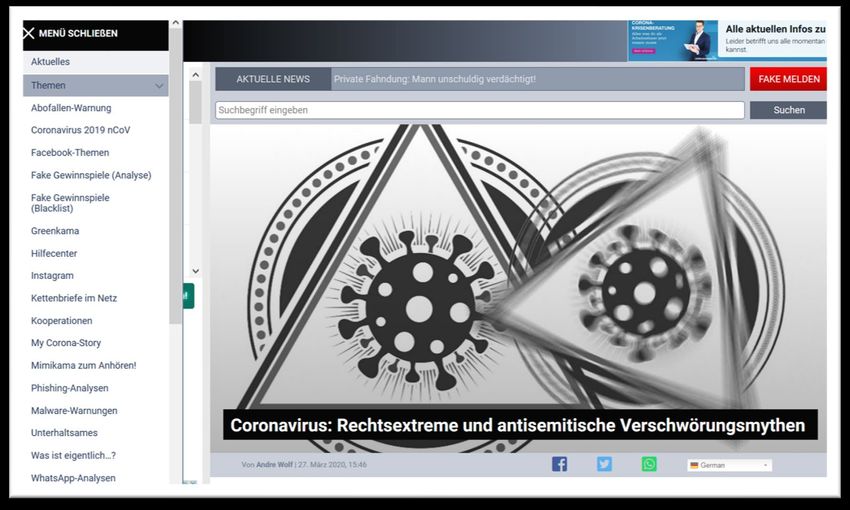Screen dimensions: 850x510
Task: Share article via Twitter icon
Action: [604, 464]
